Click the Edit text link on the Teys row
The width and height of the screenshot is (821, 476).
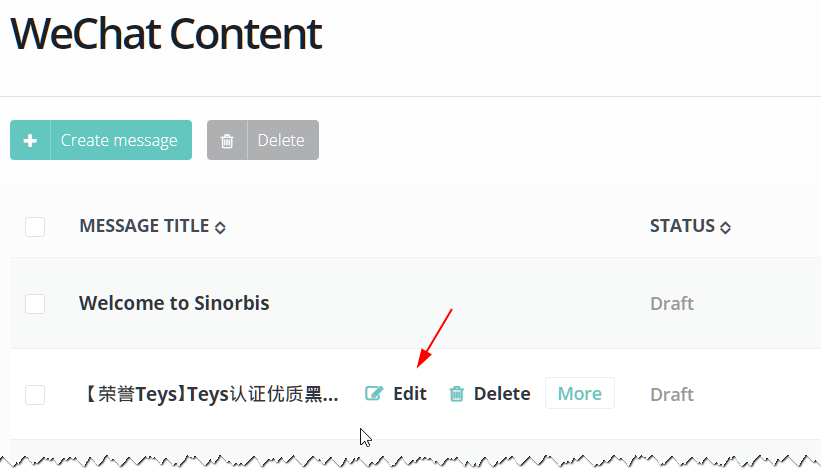410,394
